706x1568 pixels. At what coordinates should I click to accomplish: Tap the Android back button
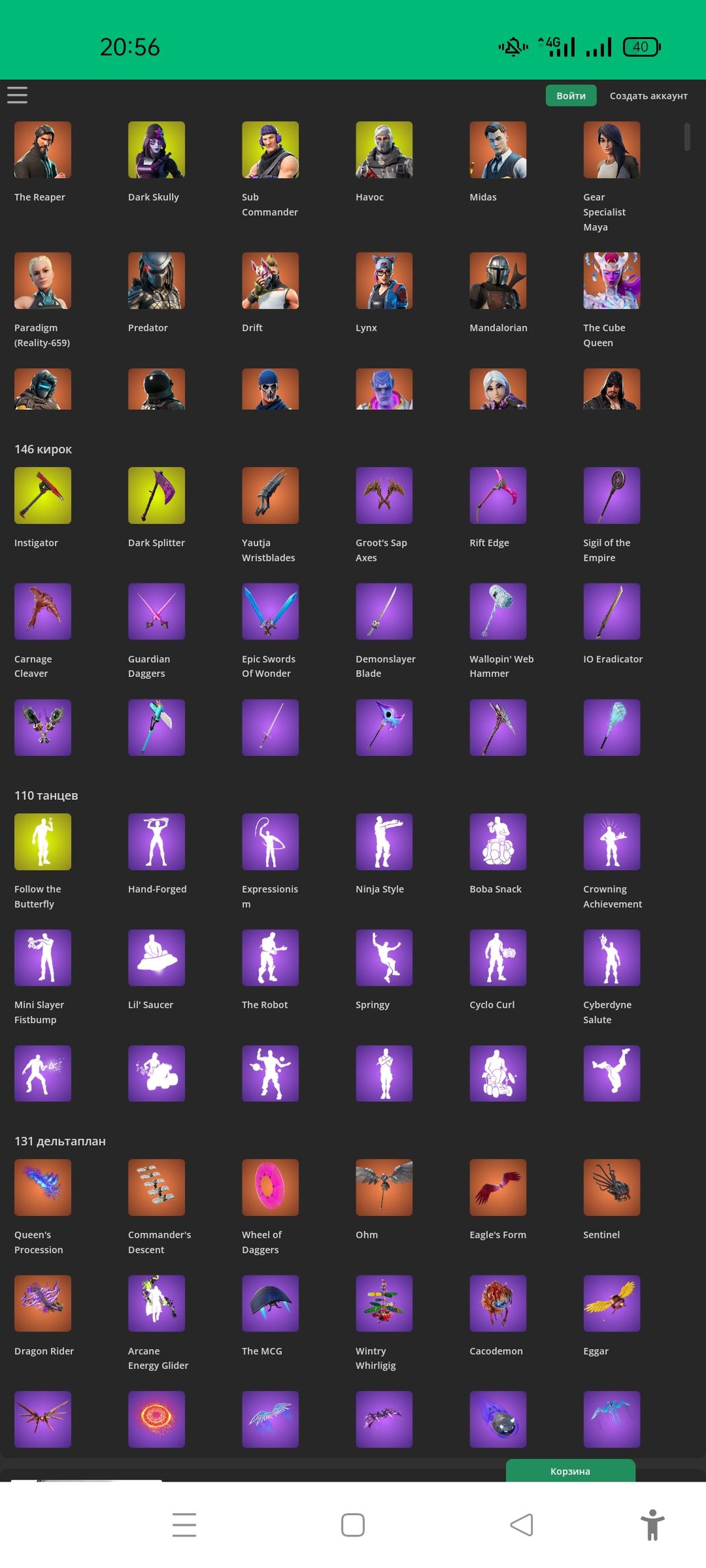click(522, 1525)
